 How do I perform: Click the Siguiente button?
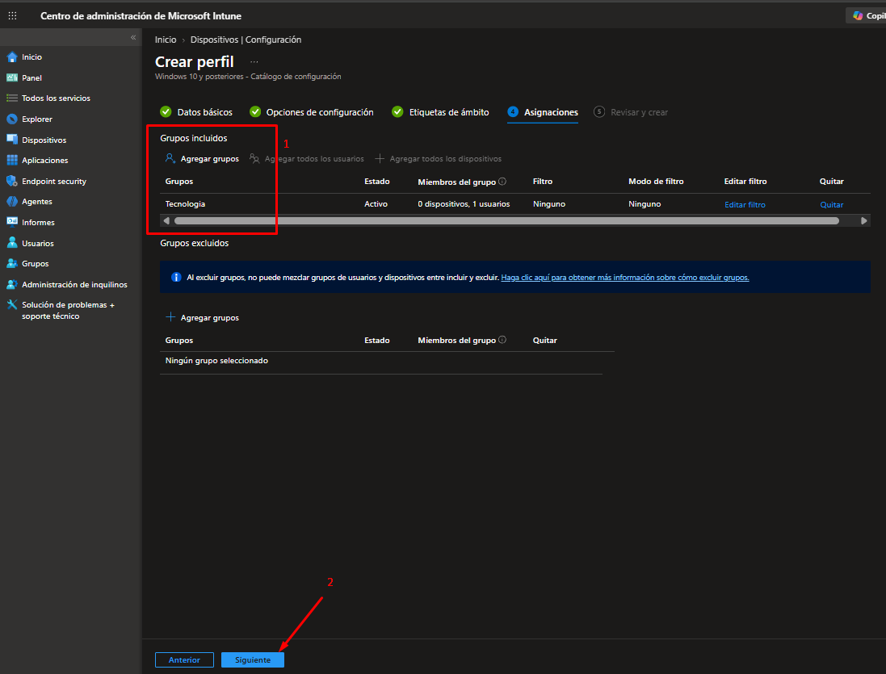click(253, 660)
